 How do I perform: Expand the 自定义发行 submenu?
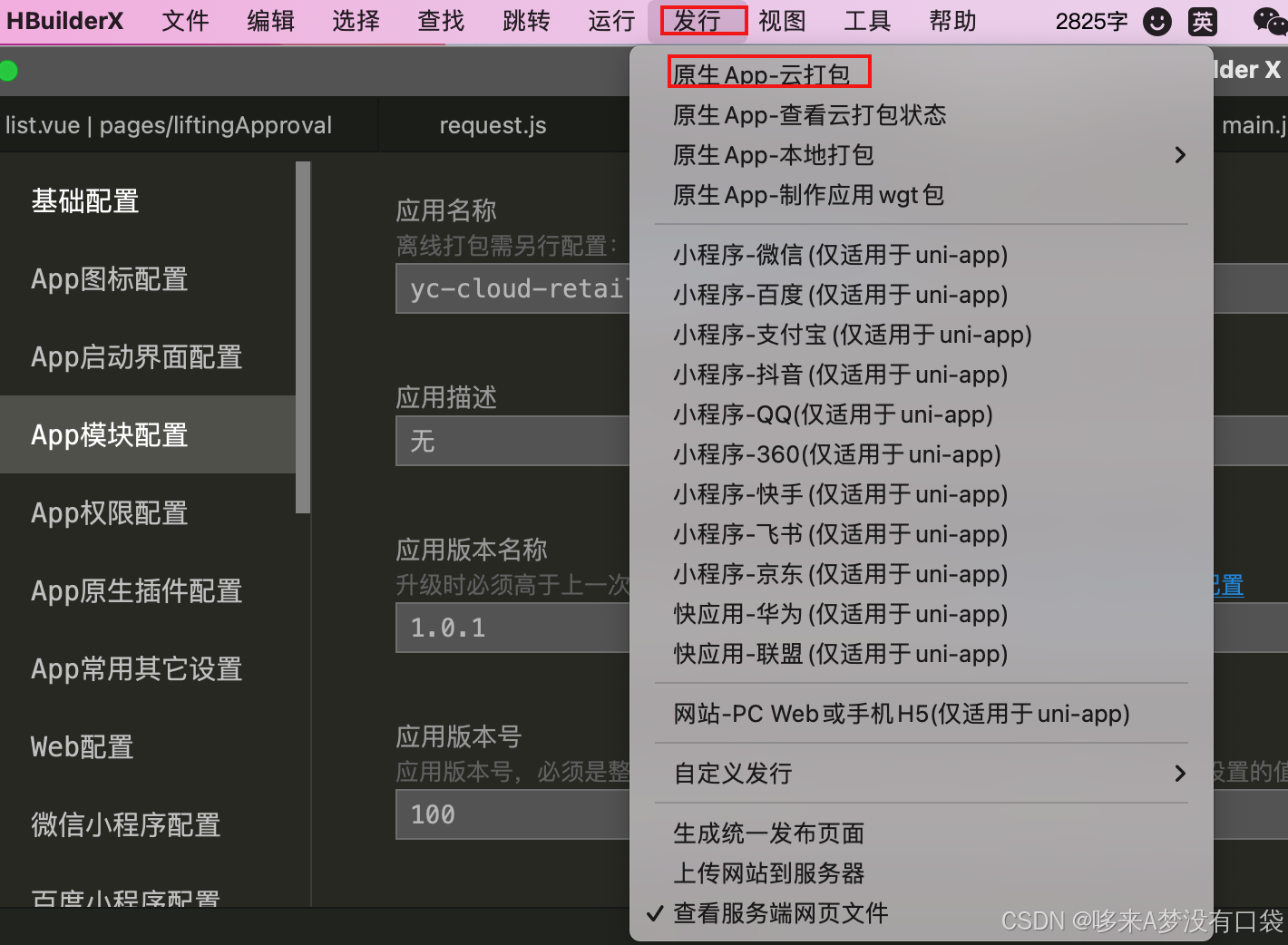tap(732, 774)
